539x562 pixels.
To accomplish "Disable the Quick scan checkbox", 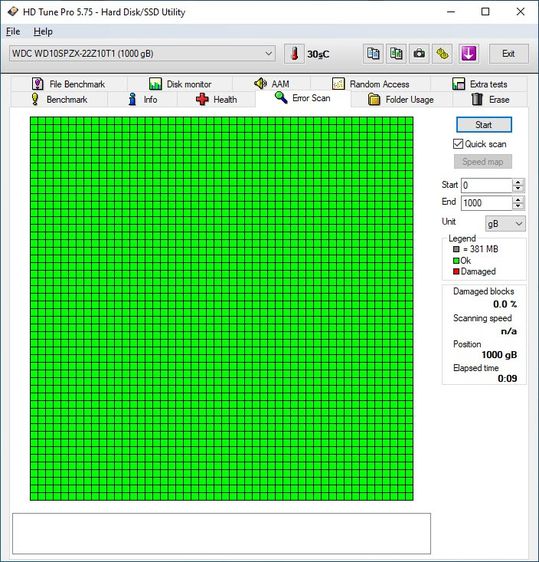I will [458, 144].
